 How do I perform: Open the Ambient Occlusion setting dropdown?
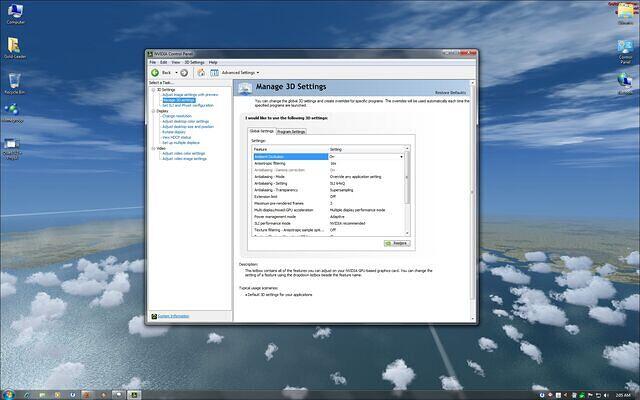point(402,157)
